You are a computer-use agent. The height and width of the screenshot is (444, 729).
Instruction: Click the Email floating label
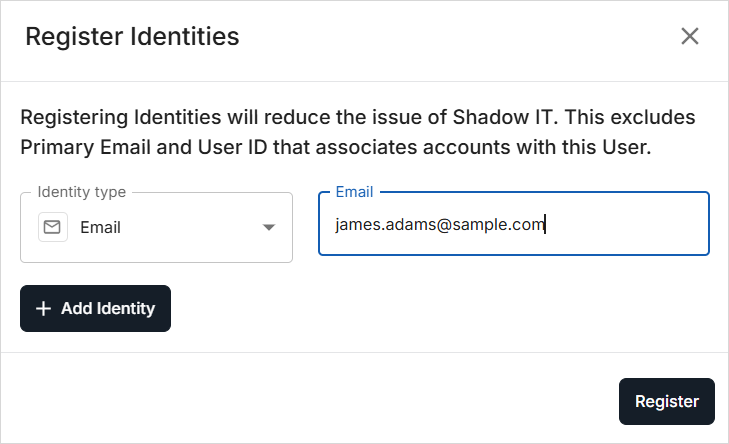click(x=353, y=191)
